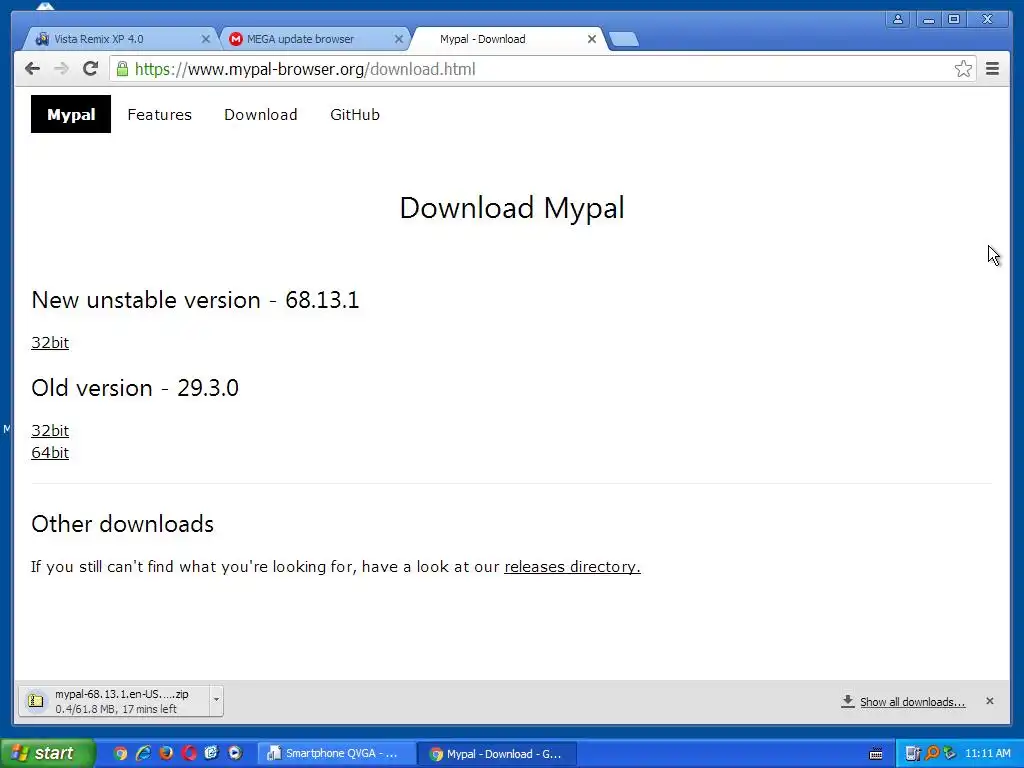Download the 32bit unstable 68.13.1 version
This screenshot has height=768, width=1024.
(50, 343)
